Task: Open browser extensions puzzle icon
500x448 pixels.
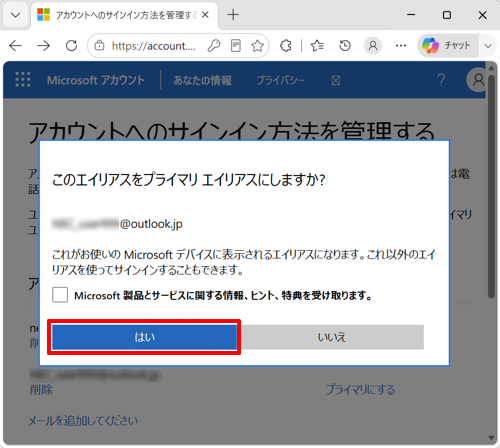Action: [286, 46]
